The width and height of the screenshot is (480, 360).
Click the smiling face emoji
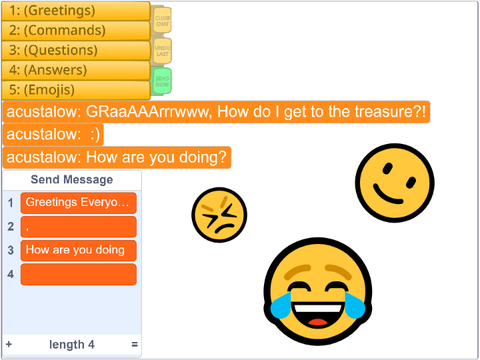[x=395, y=183]
